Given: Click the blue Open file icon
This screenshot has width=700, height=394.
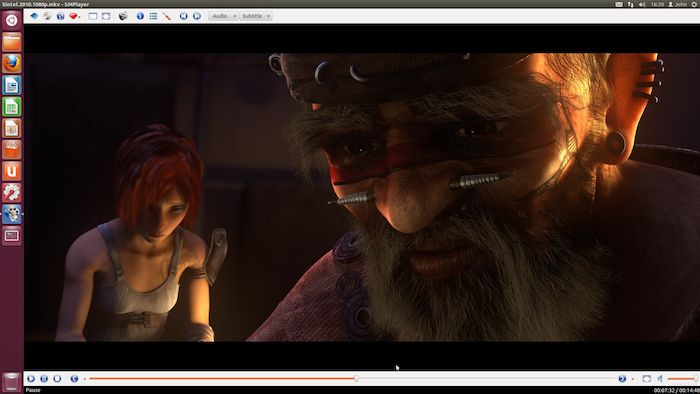Looking at the screenshot, I should coord(34,16).
